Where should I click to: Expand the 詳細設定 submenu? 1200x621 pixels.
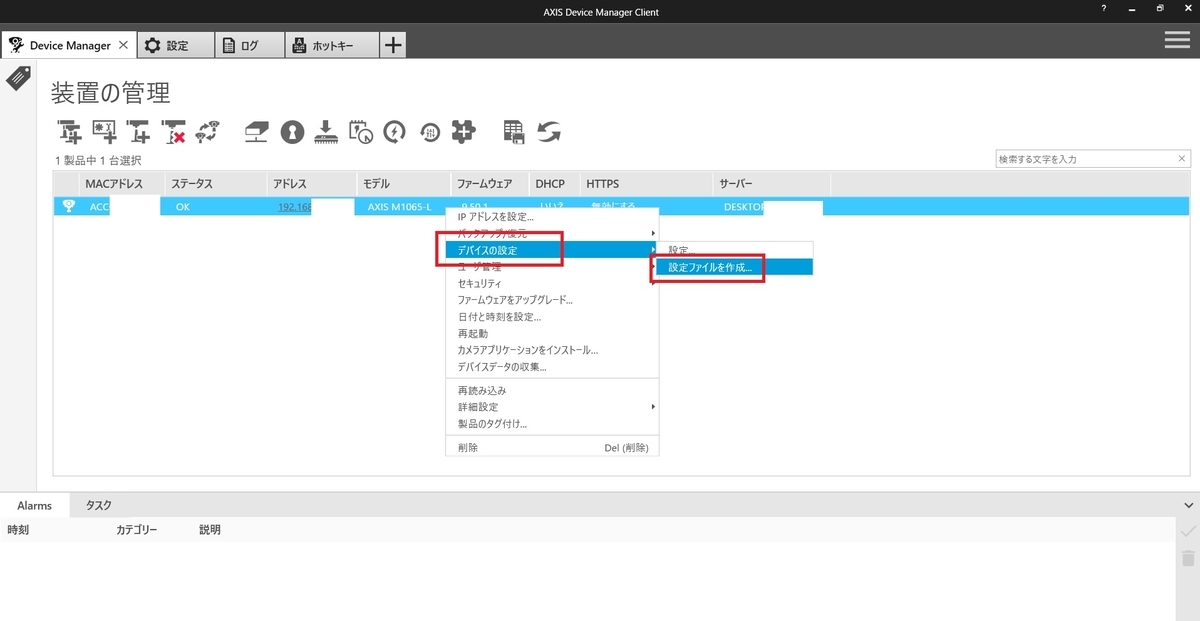point(552,407)
